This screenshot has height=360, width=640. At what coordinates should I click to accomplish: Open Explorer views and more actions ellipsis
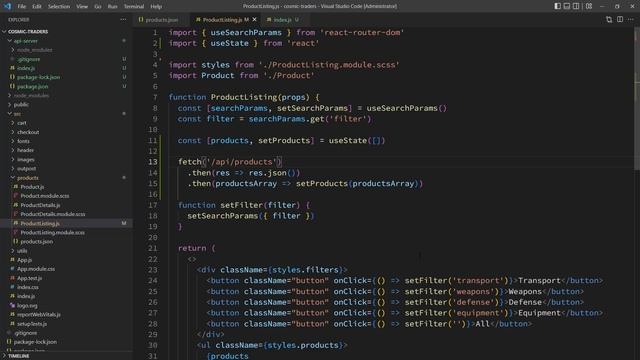click(123, 20)
